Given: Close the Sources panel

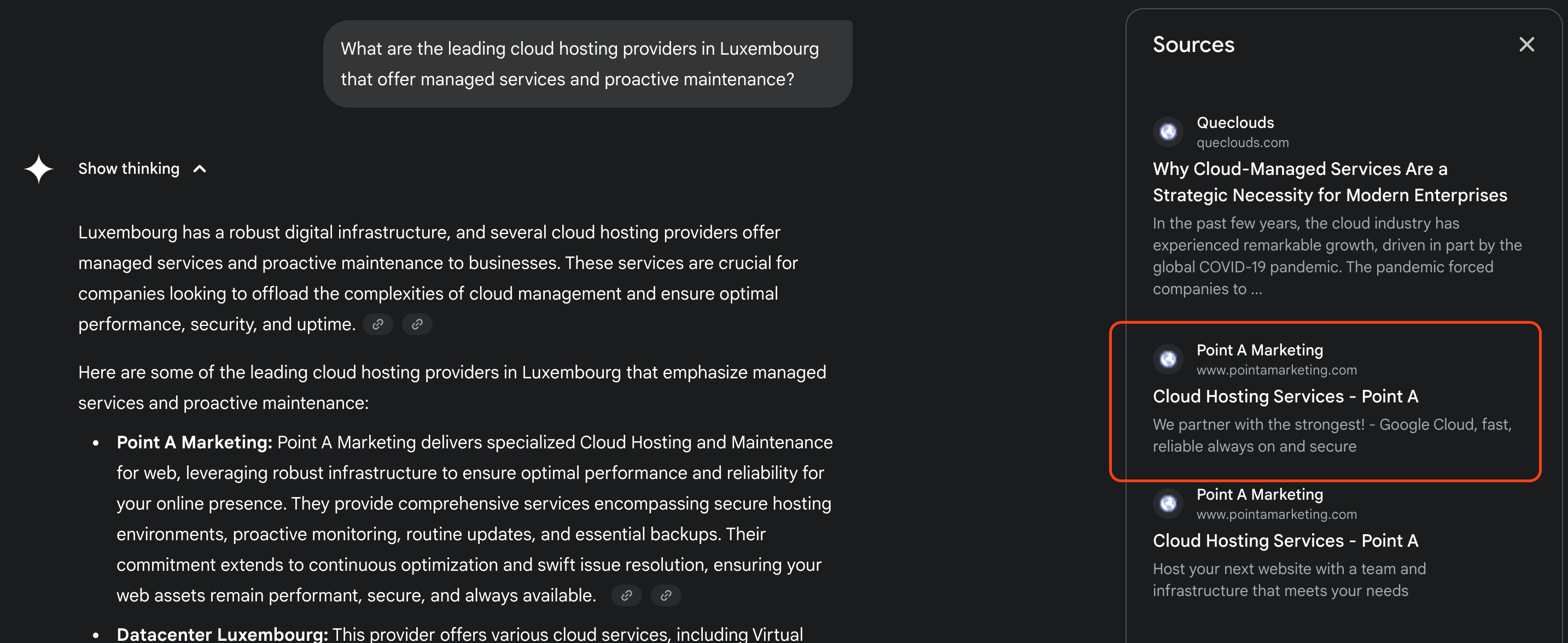Looking at the screenshot, I should [x=1527, y=44].
